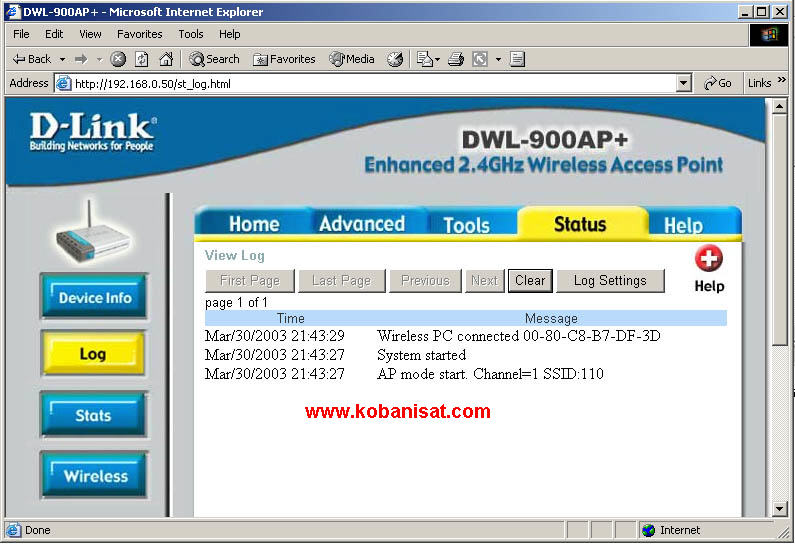Expand the address bar dropdown
Screen dimensions: 795x544
point(683,83)
